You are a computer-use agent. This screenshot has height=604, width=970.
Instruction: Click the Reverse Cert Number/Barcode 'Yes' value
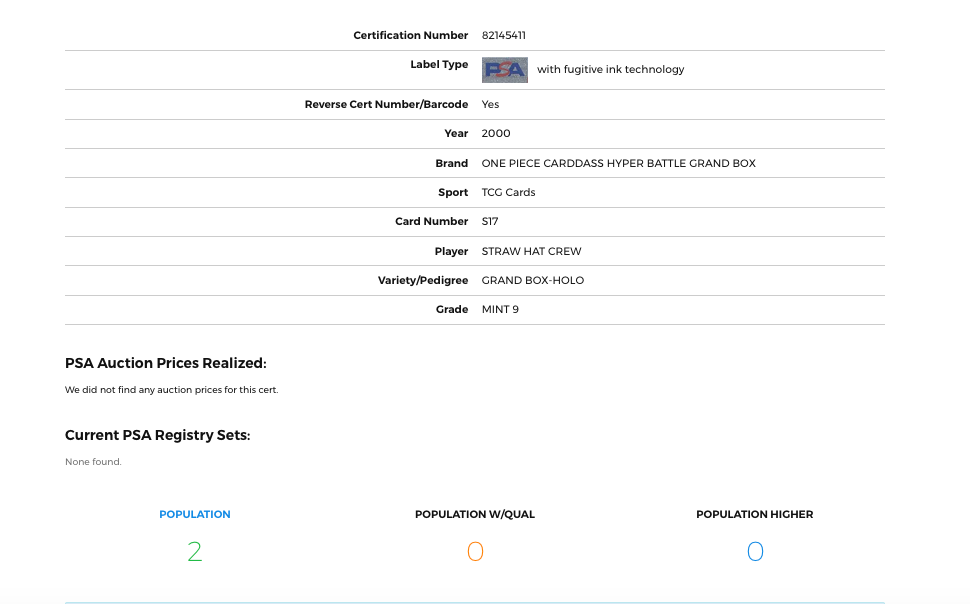pyautogui.click(x=491, y=105)
